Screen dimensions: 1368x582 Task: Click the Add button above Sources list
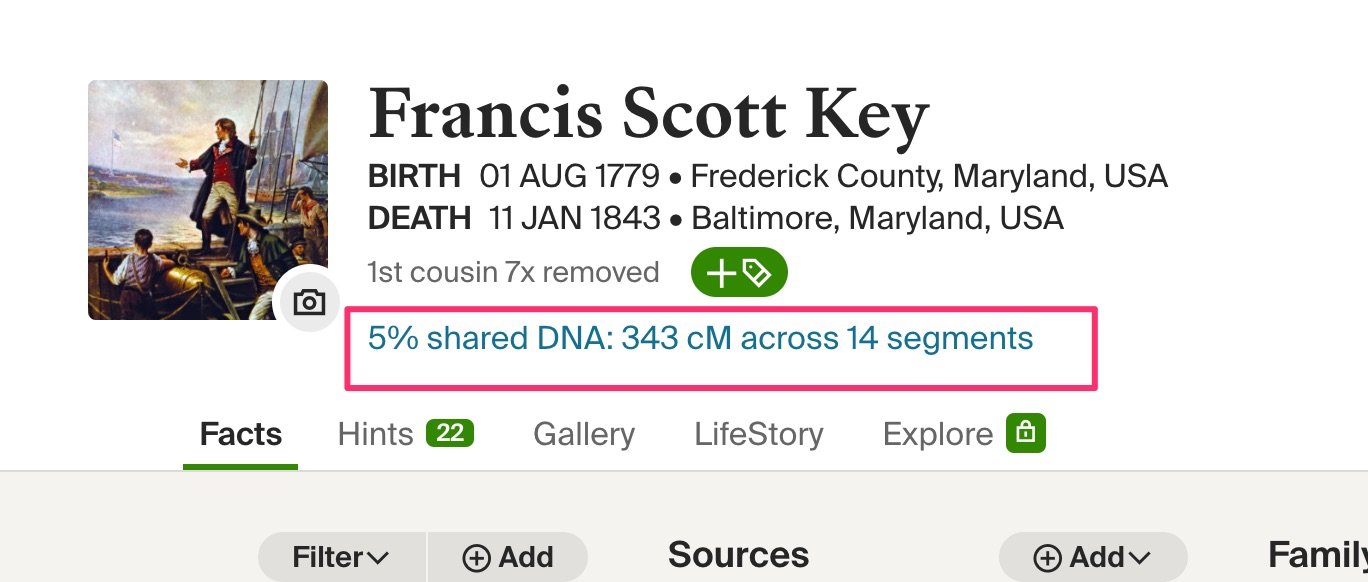(508, 557)
